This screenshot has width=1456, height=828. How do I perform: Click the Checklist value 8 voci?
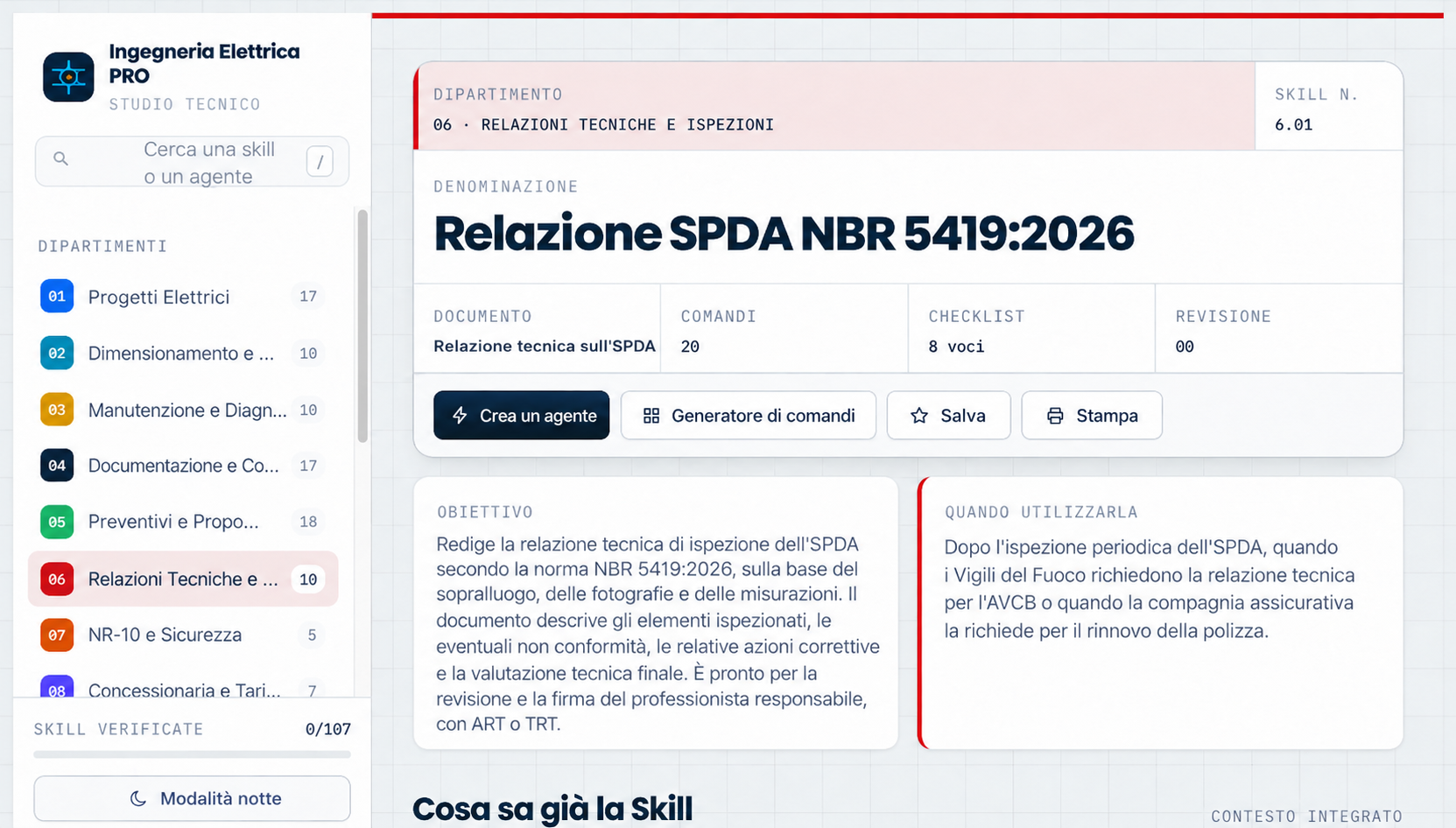[956, 347]
